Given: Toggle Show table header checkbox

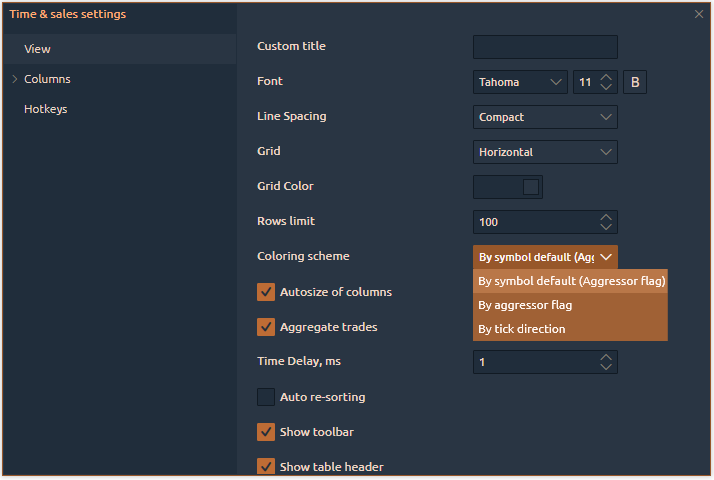Looking at the screenshot, I should [x=266, y=466].
